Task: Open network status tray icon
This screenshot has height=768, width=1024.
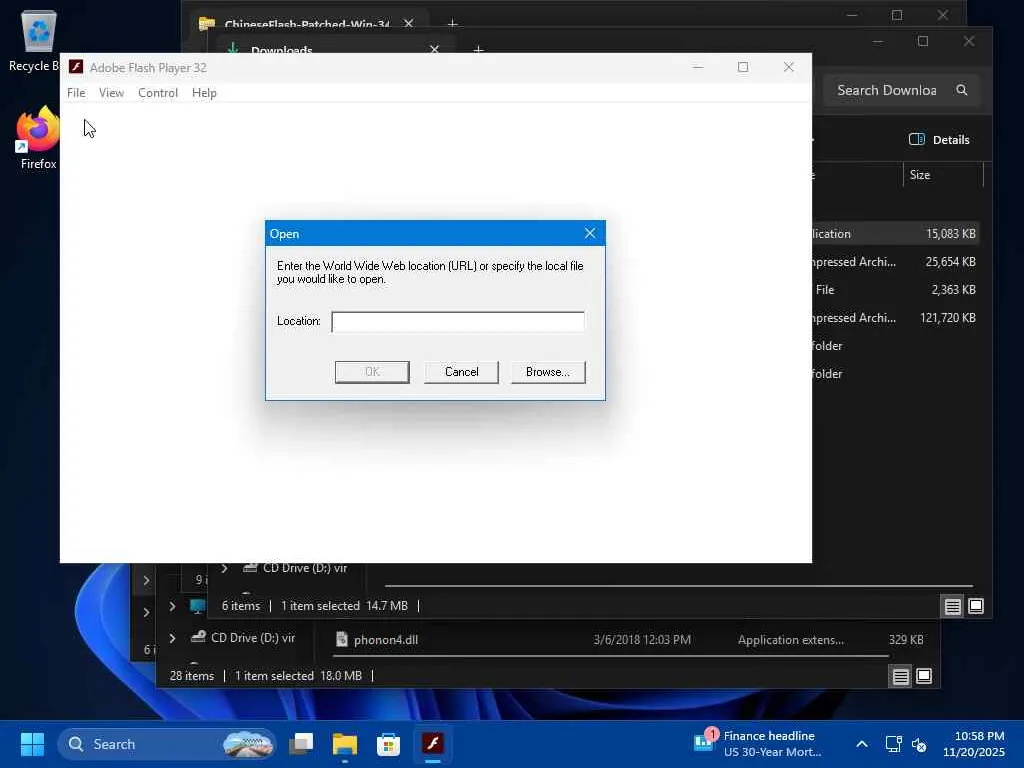Action: [893, 744]
